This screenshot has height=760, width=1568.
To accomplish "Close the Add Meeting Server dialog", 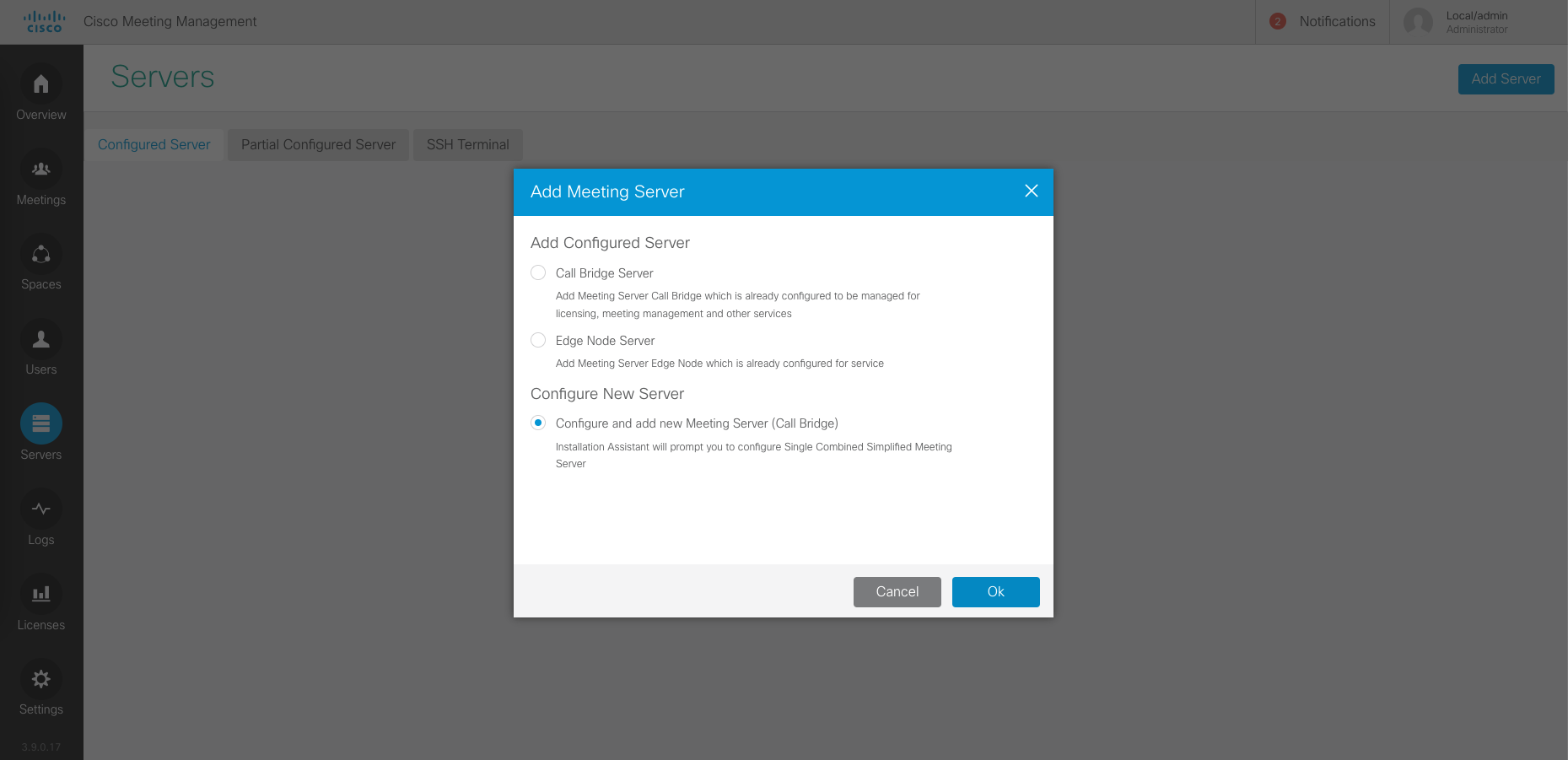I will click(1031, 191).
